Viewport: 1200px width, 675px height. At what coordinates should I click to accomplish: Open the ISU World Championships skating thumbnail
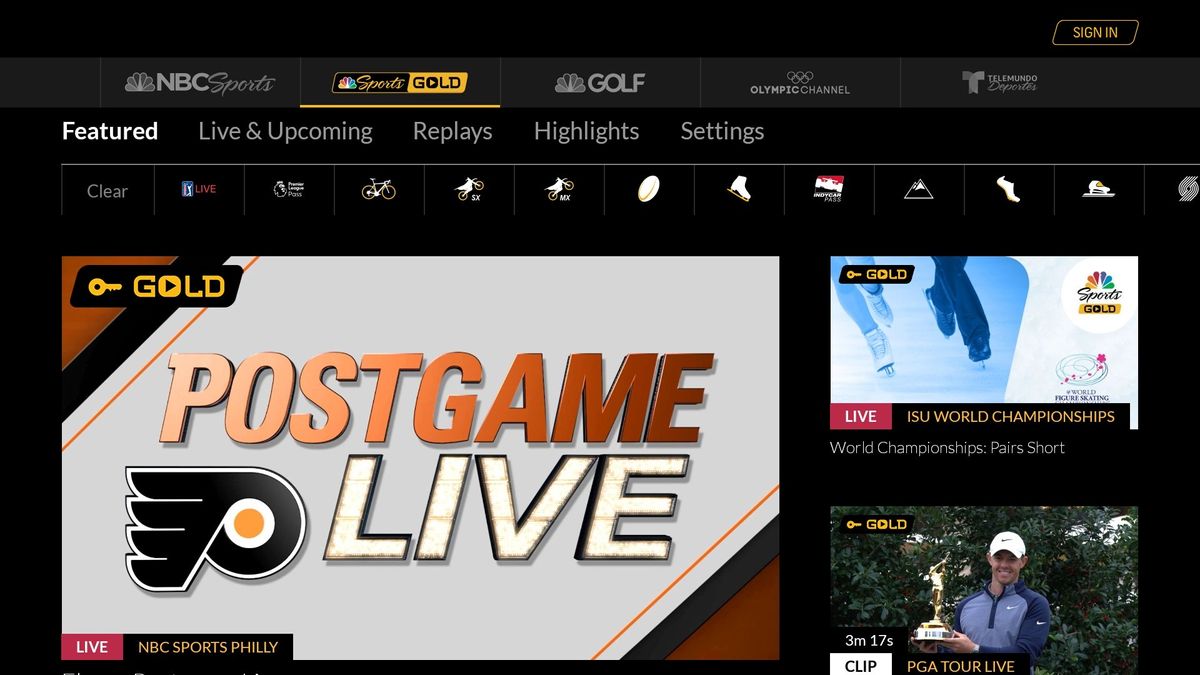pos(984,343)
